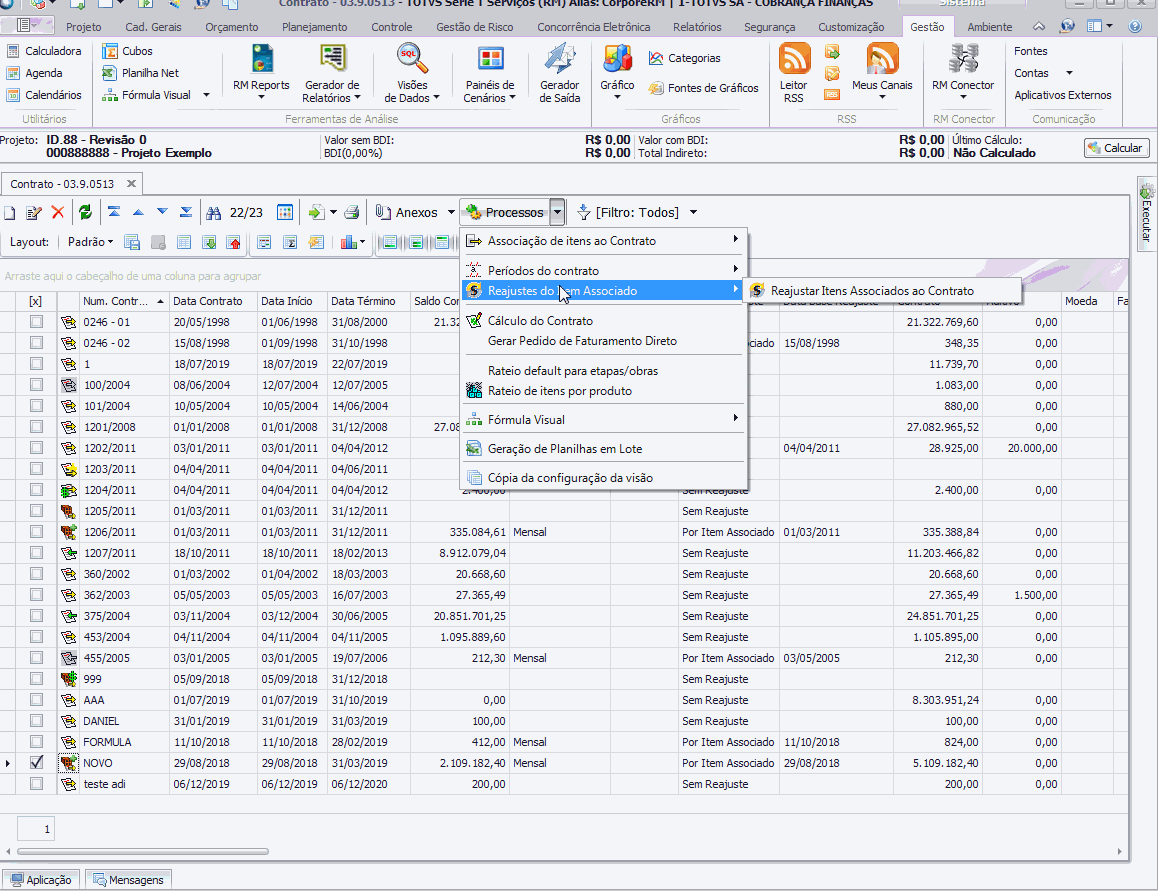The image size is (1158, 891).
Task: Check the box for contract 1206/2011
Action: 36,532
